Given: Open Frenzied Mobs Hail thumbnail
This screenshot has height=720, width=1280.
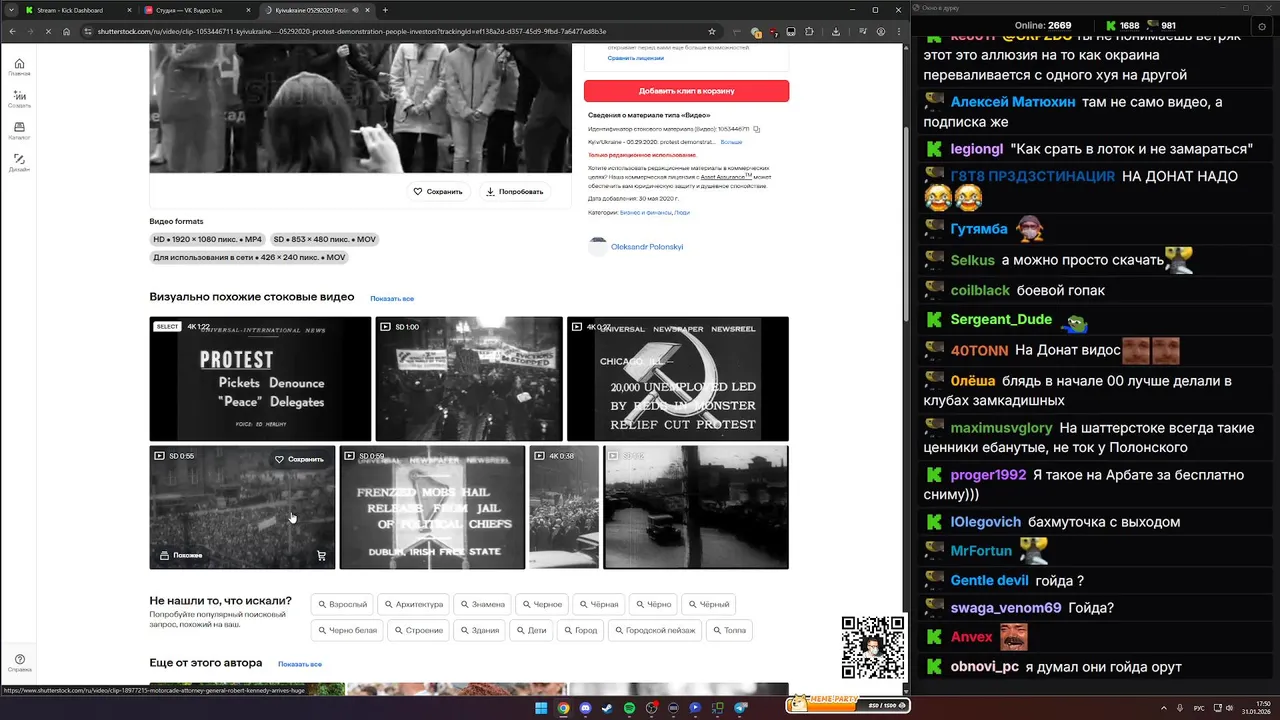Looking at the screenshot, I should pos(432,507).
